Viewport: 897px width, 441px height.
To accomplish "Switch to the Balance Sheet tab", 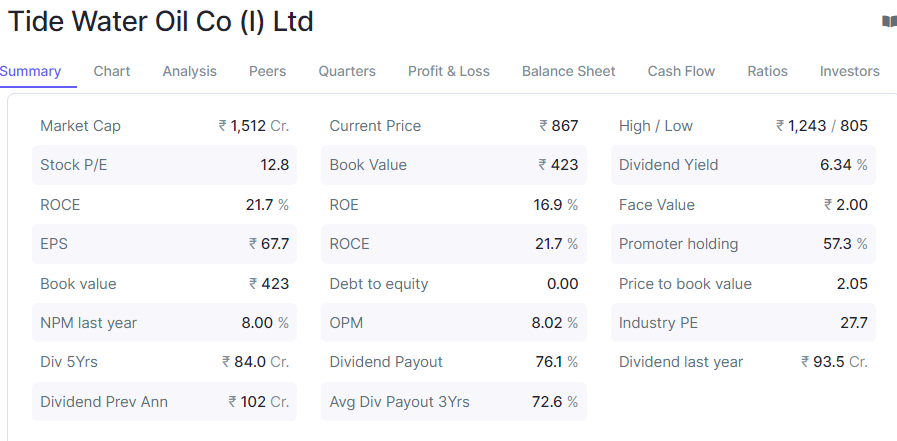I will pos(568,71).
